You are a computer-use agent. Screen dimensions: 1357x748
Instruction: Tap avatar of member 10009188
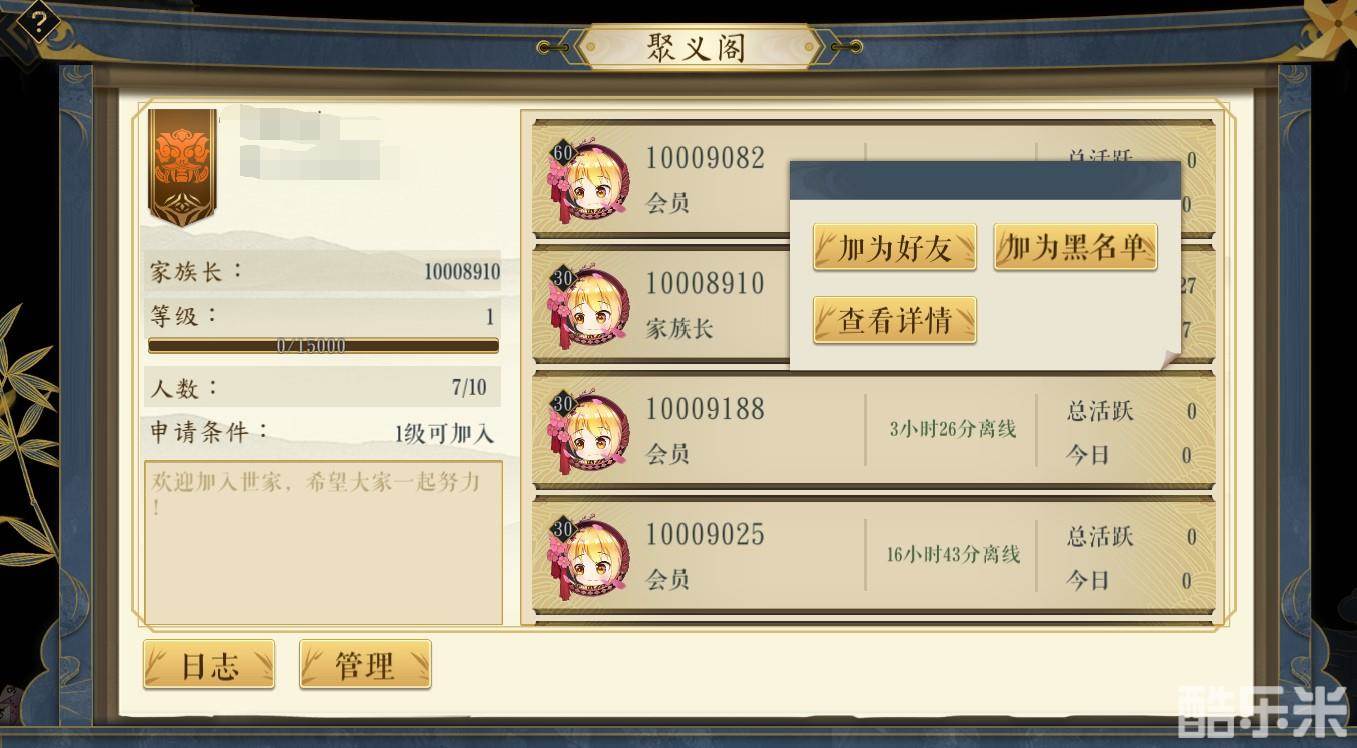590,432
